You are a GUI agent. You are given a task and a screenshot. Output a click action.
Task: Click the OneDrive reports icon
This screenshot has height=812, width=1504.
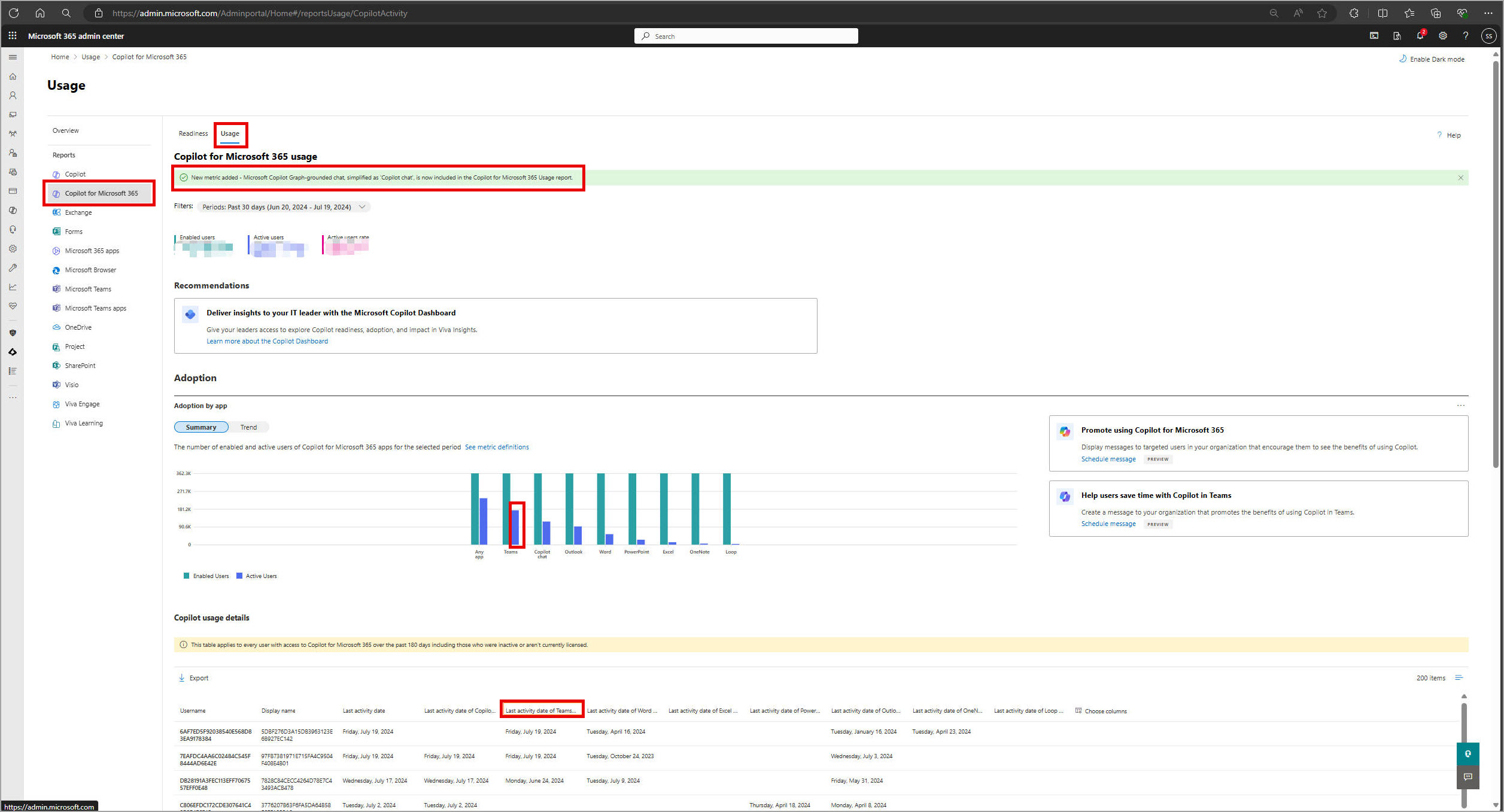[x=56, y=327]
